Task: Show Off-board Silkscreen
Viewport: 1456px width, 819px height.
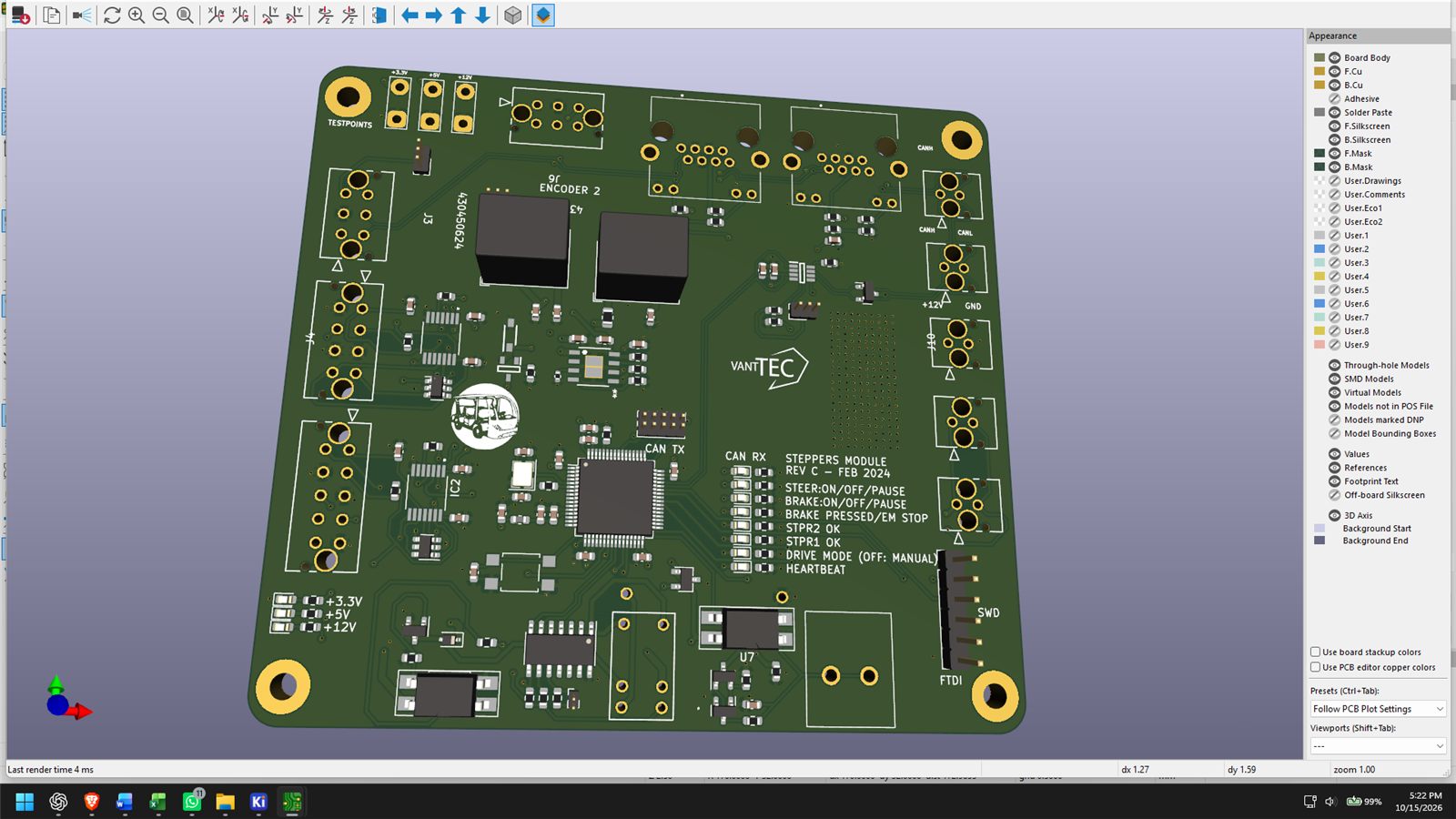Action: [1335, 495]
